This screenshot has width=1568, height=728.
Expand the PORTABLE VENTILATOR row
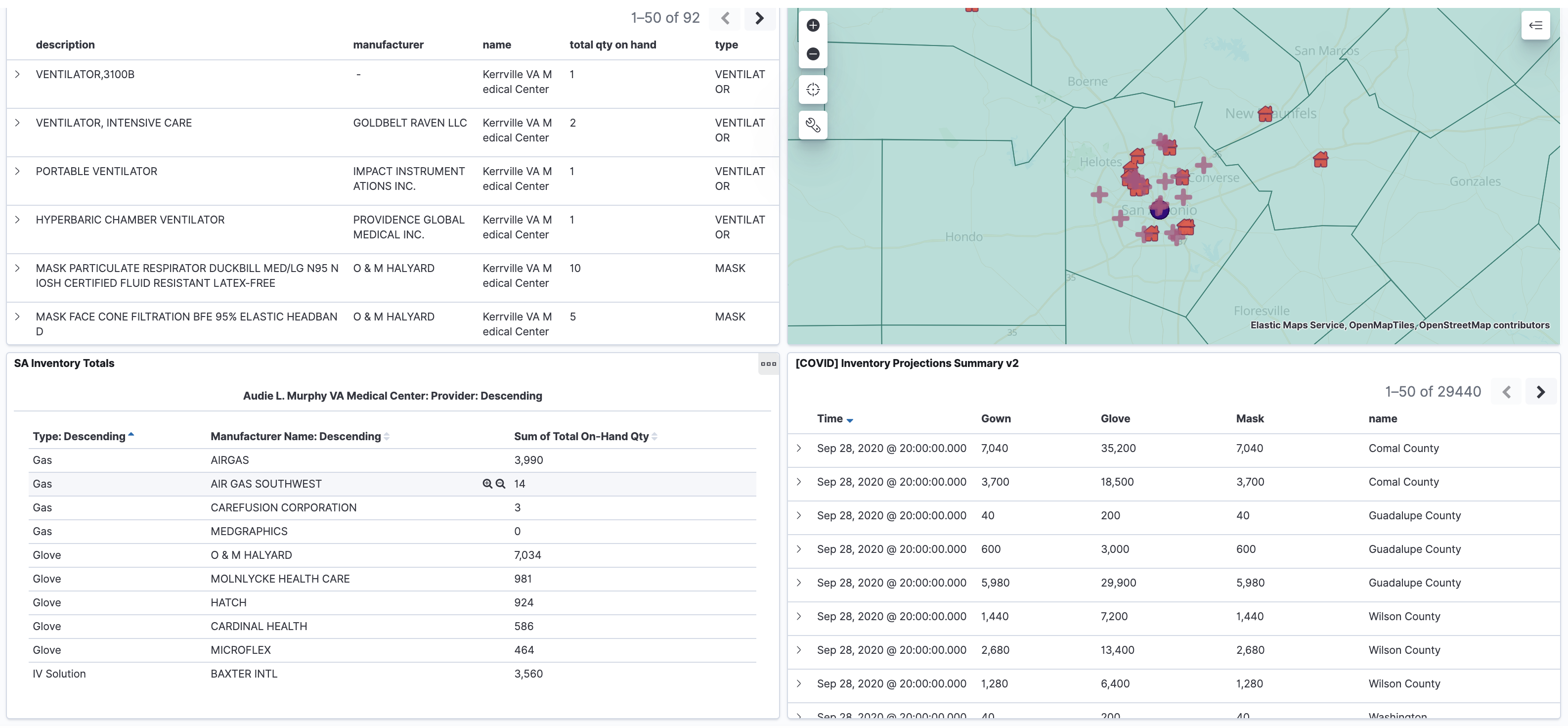(x=18, y=171)
